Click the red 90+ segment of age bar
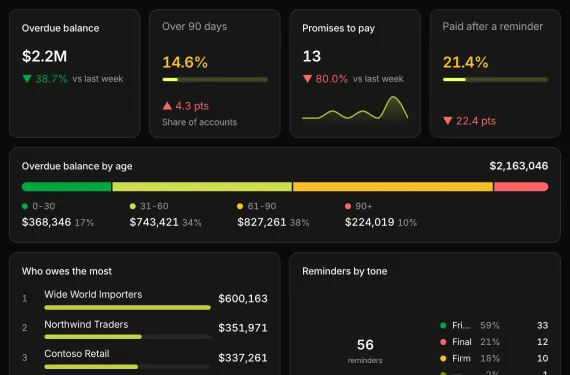570x375 pixels. tap(521, 187)
